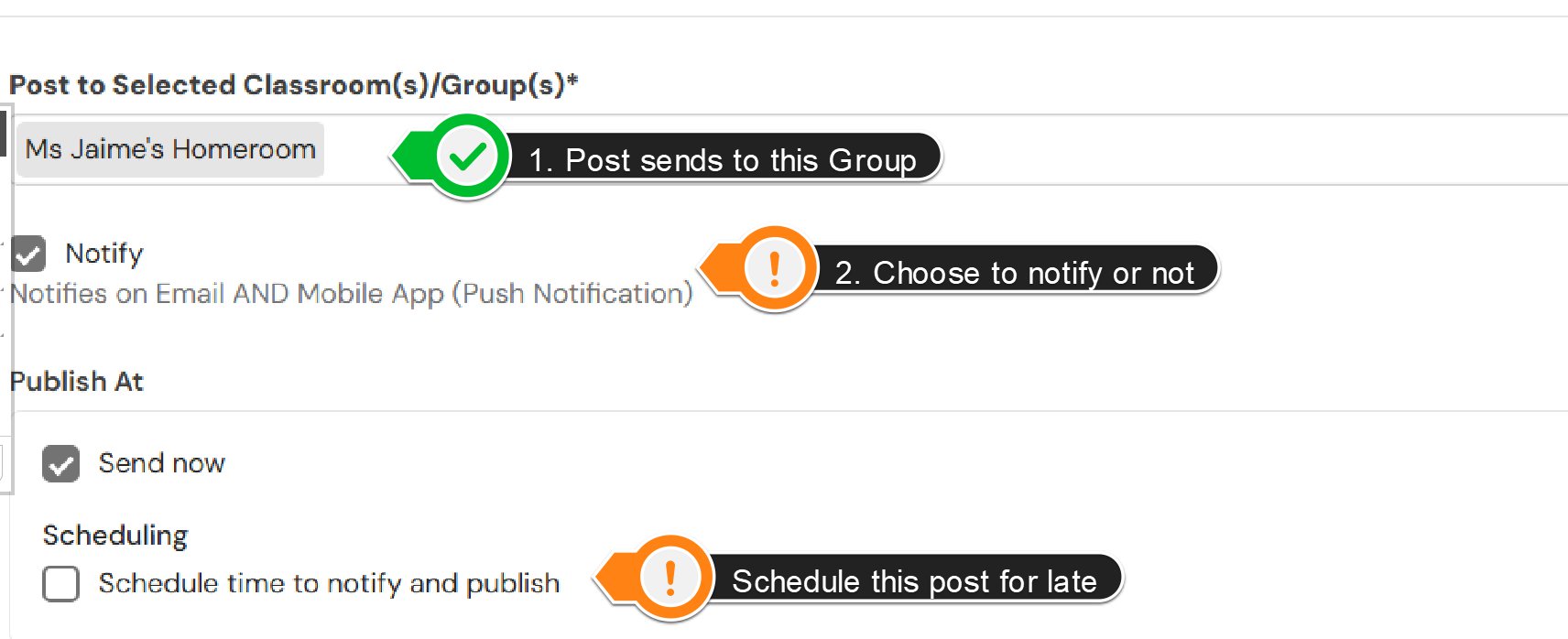Enable Schedule time to notify and publish

[x=60, y=583]
